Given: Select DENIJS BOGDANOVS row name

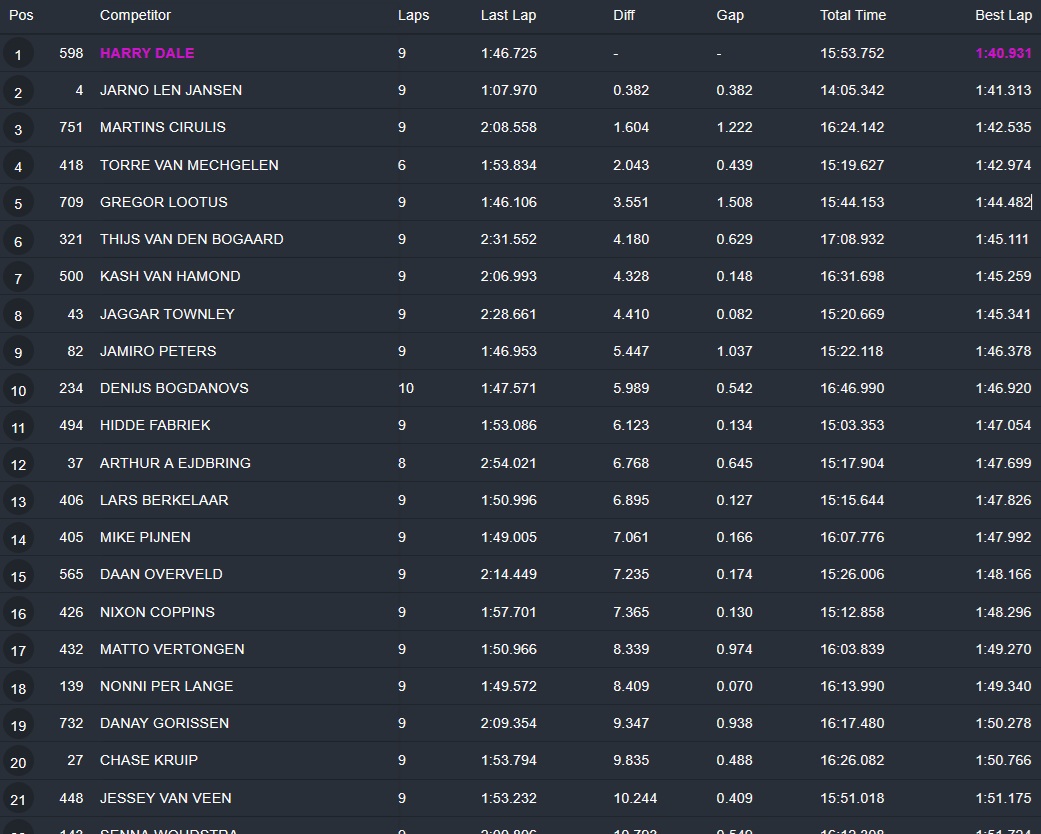Looking at the screenshot, I should pyautogui.click(x=174, y=388).
